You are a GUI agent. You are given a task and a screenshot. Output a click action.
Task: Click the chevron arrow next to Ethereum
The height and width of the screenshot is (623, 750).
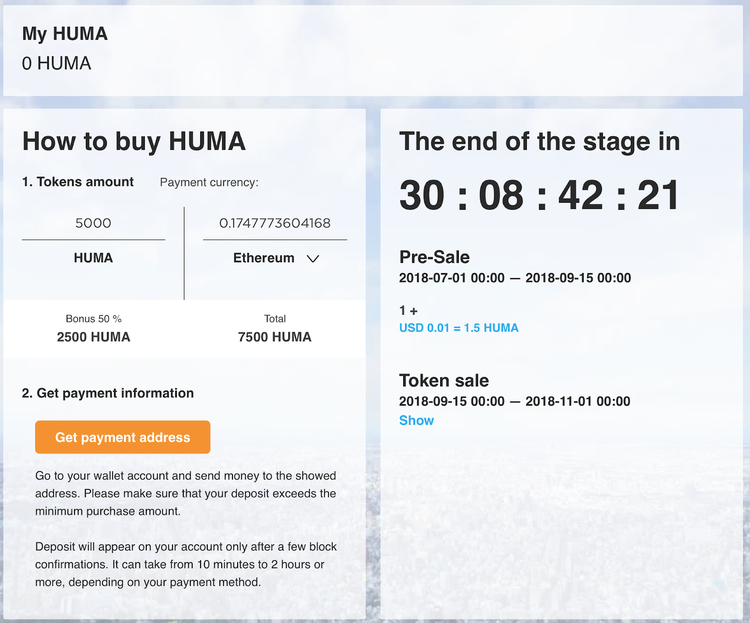click(312, 258)
